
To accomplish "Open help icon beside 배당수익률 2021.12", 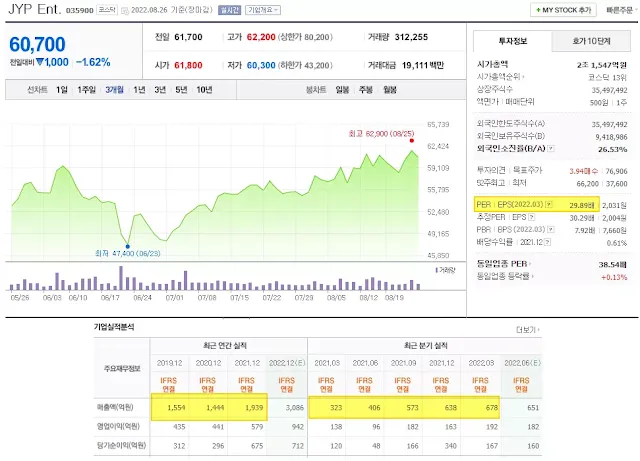I will click(547, 242).
